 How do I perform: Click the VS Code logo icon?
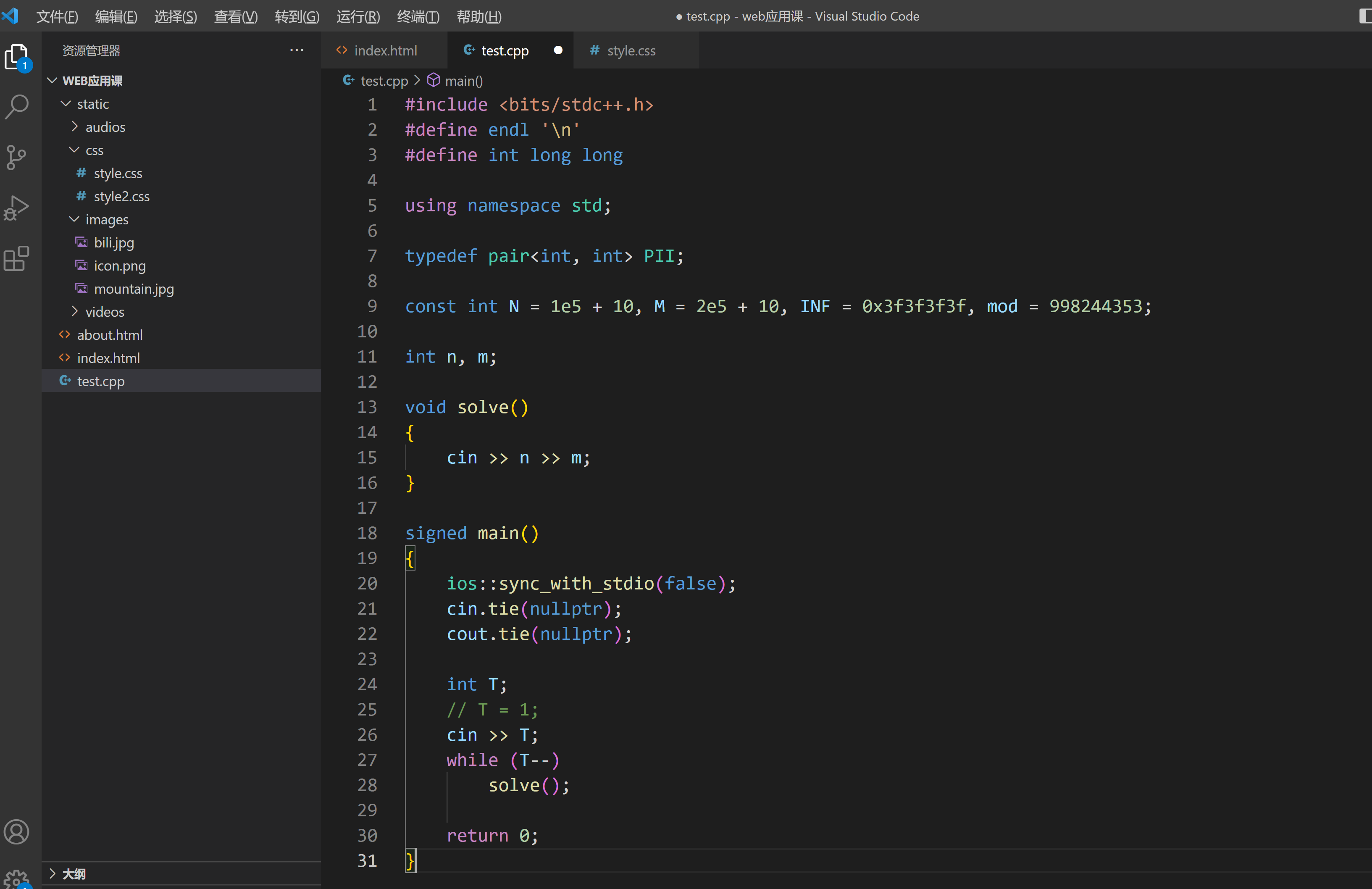pos(10,16)
